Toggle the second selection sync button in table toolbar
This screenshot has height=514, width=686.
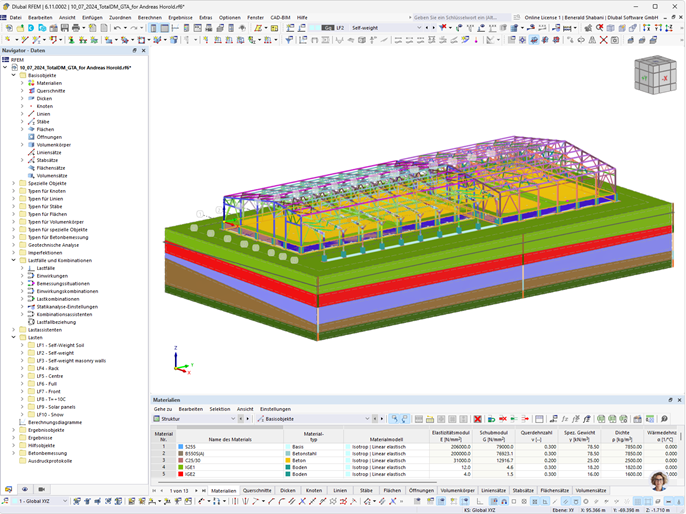point(405,419)
